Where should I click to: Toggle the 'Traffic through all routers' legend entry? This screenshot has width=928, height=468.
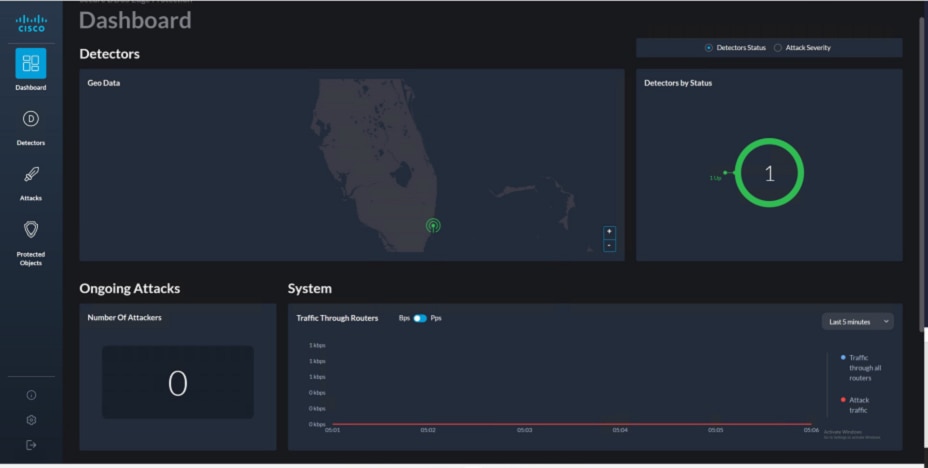click(861, 367)
